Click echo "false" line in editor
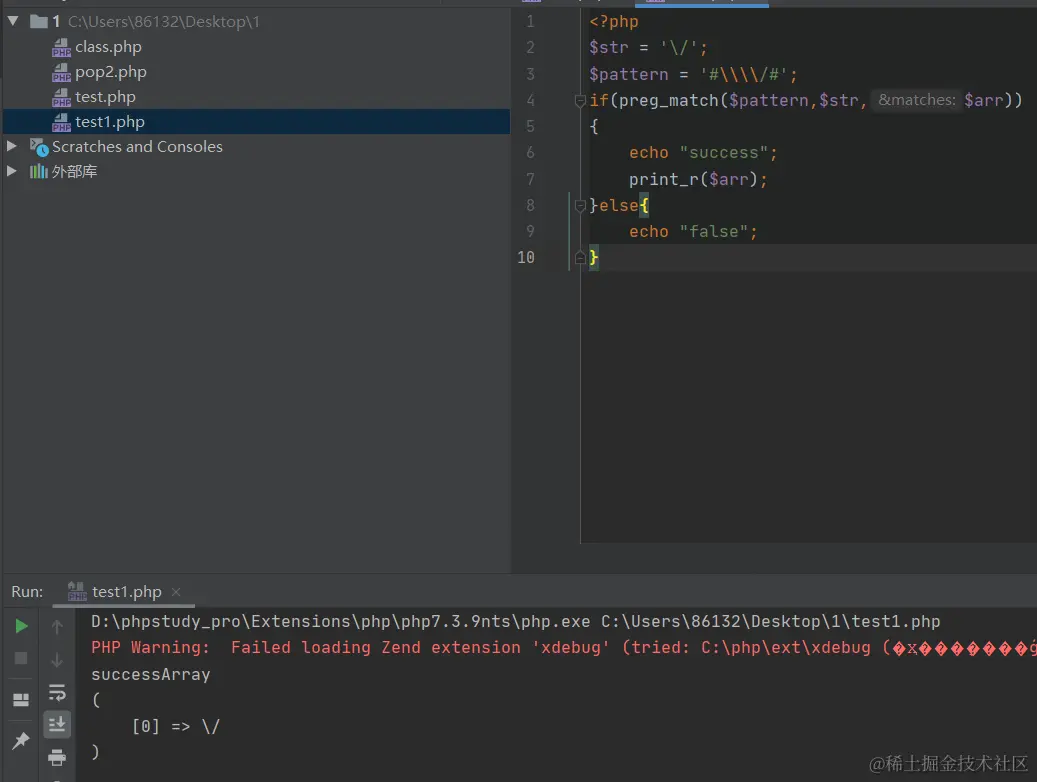Image resolution: width=1037 pixels, height=782 pixels. pos(693,232)
